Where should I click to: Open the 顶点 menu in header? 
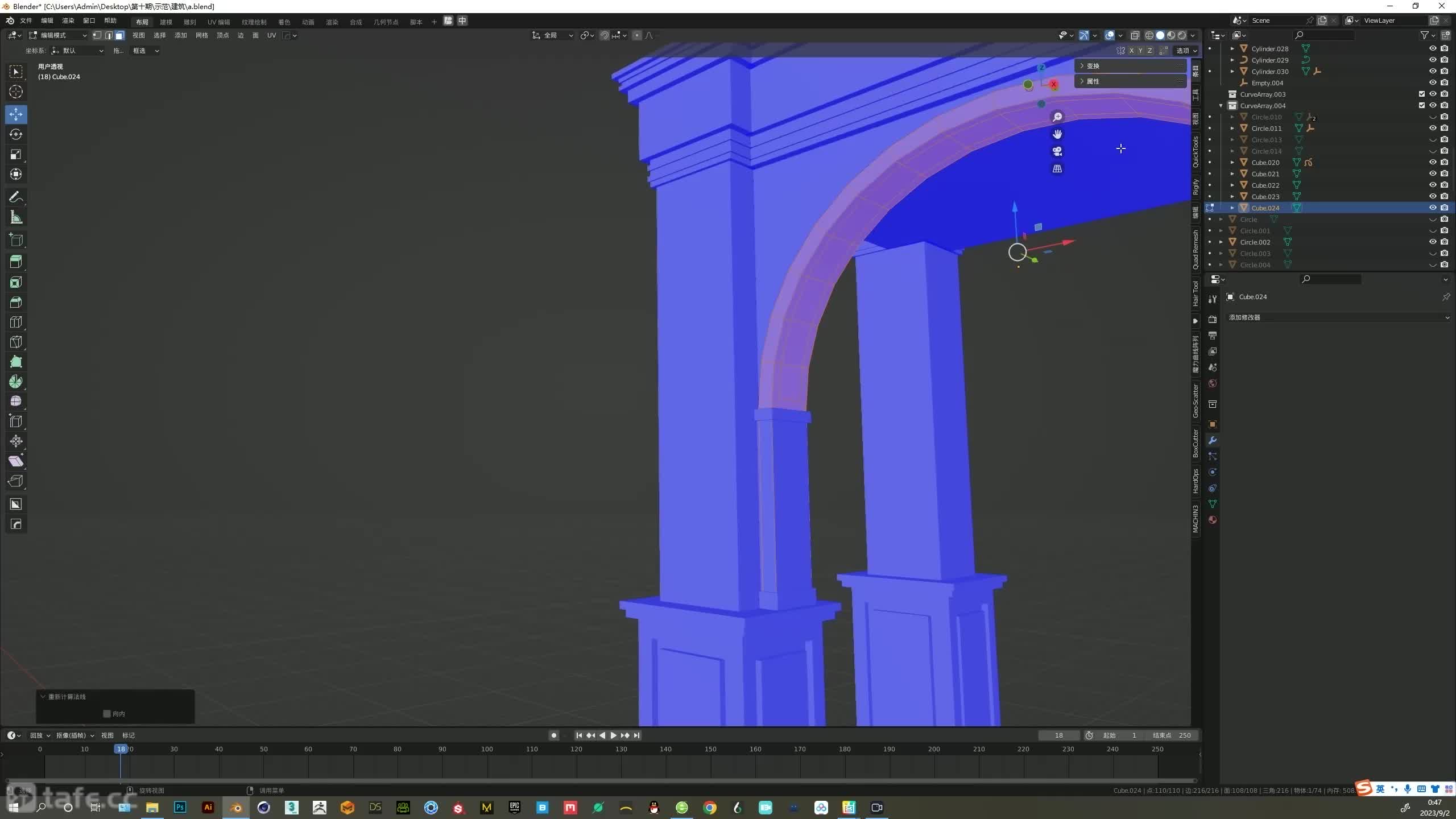(x=223, y=35)
